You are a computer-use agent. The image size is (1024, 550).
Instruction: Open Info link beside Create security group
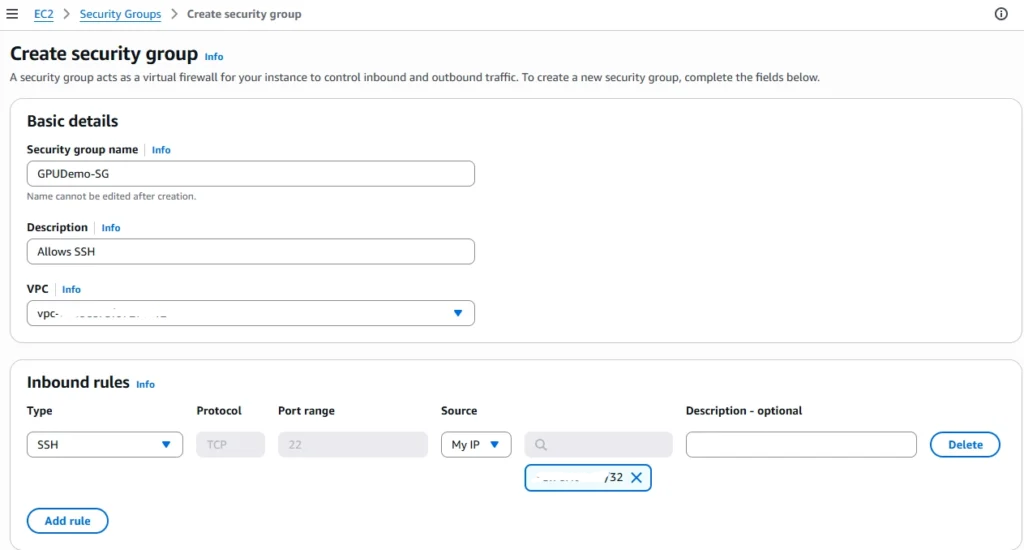214,57
